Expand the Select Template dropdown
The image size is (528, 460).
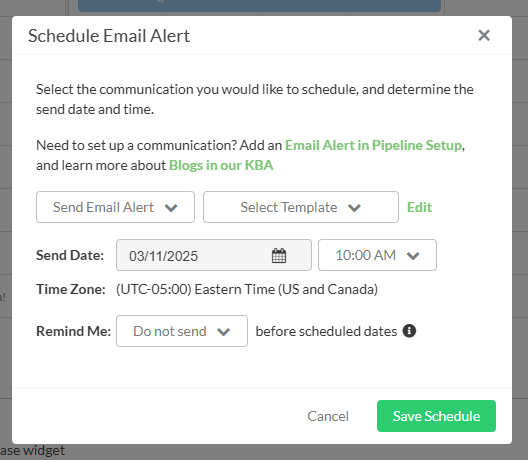[301, 207]
